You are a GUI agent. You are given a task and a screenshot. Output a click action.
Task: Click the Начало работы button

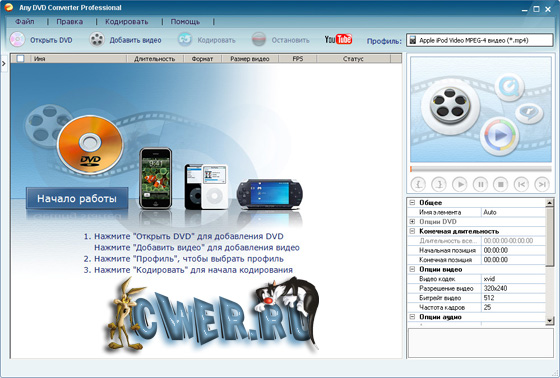click(x=77, y=198)
